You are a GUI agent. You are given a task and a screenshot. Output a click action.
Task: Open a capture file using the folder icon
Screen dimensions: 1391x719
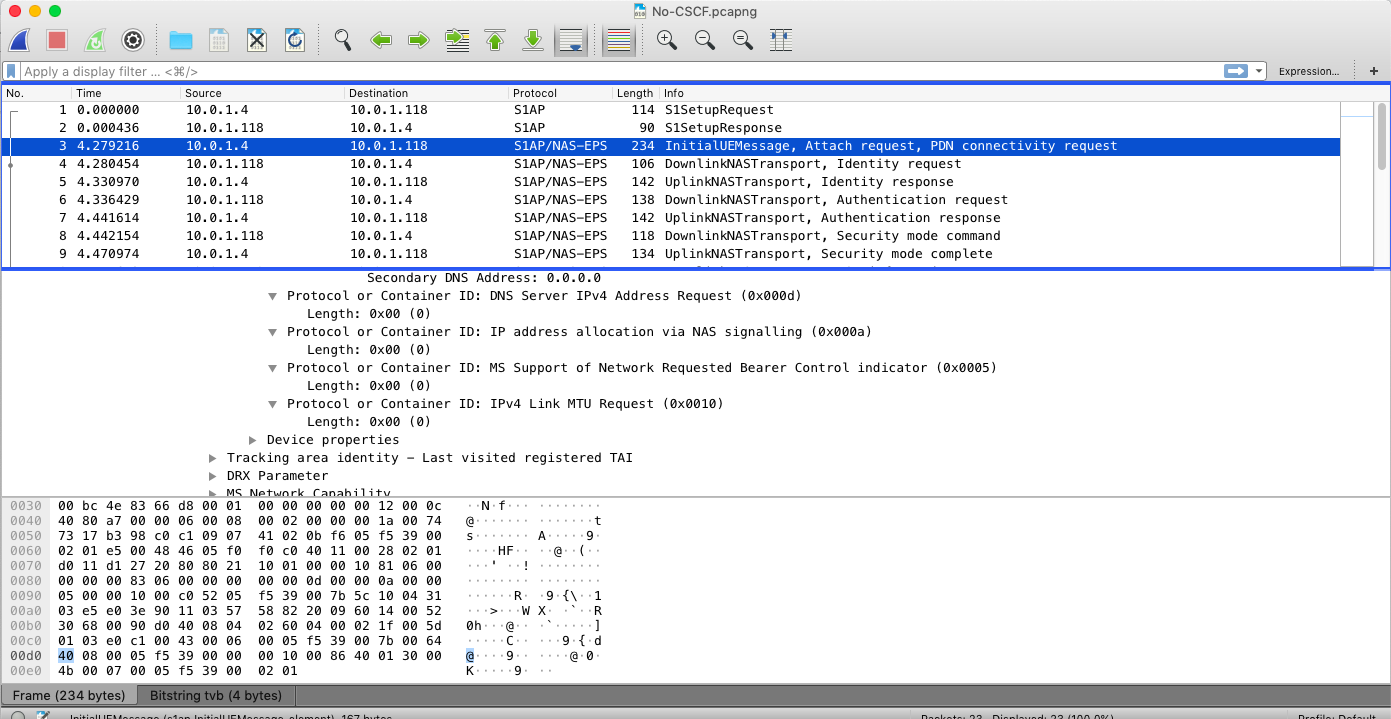pos(181,39)
